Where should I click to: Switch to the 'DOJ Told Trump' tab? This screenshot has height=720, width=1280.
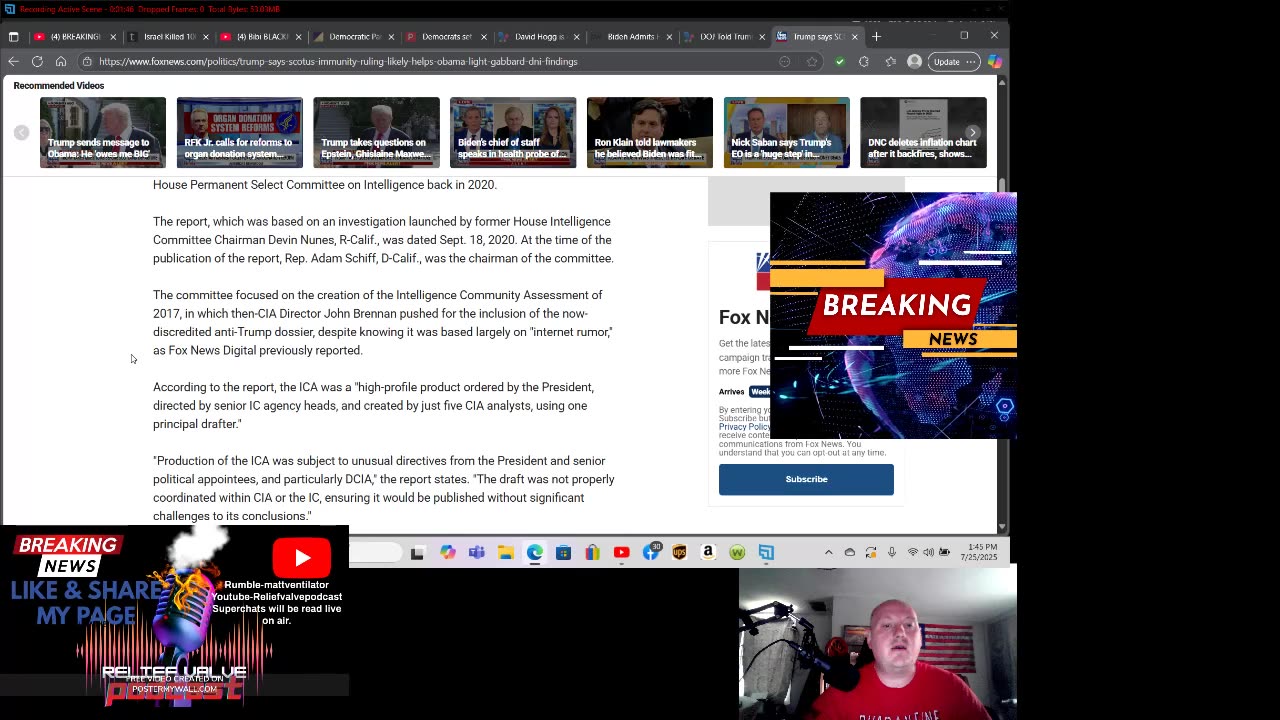(x=724, y=37)
